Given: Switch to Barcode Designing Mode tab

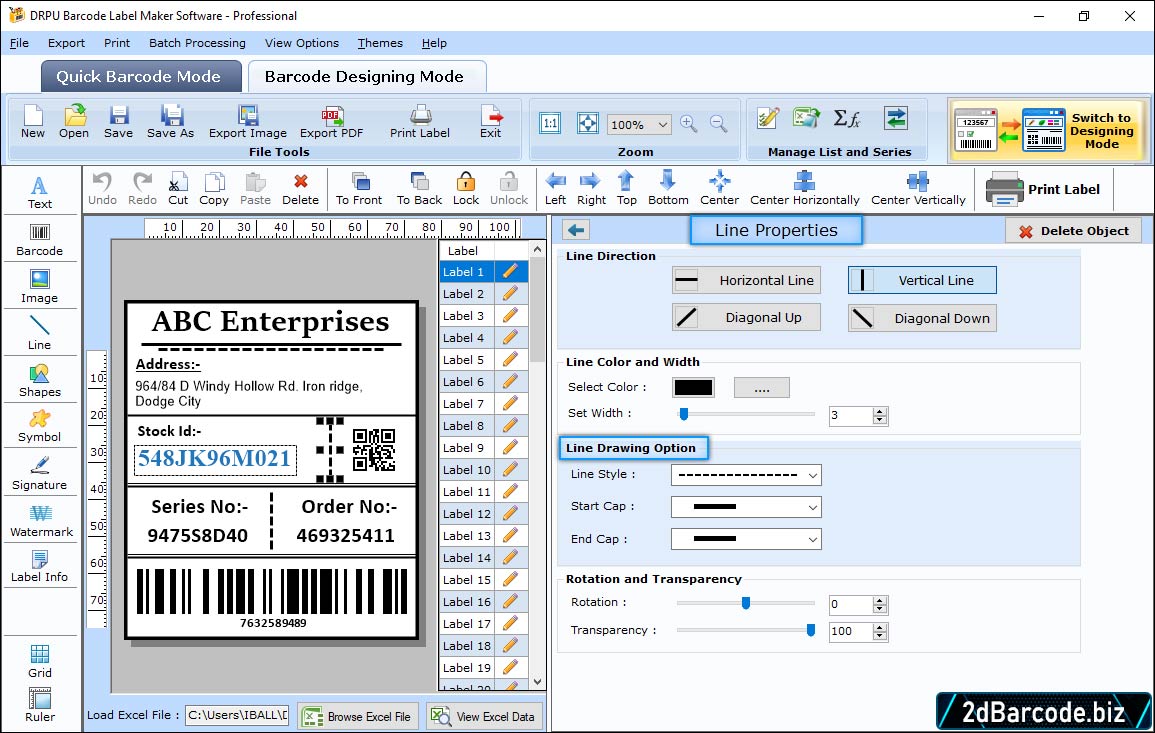Looking at the screenshot, I should [x=366, y=77].
